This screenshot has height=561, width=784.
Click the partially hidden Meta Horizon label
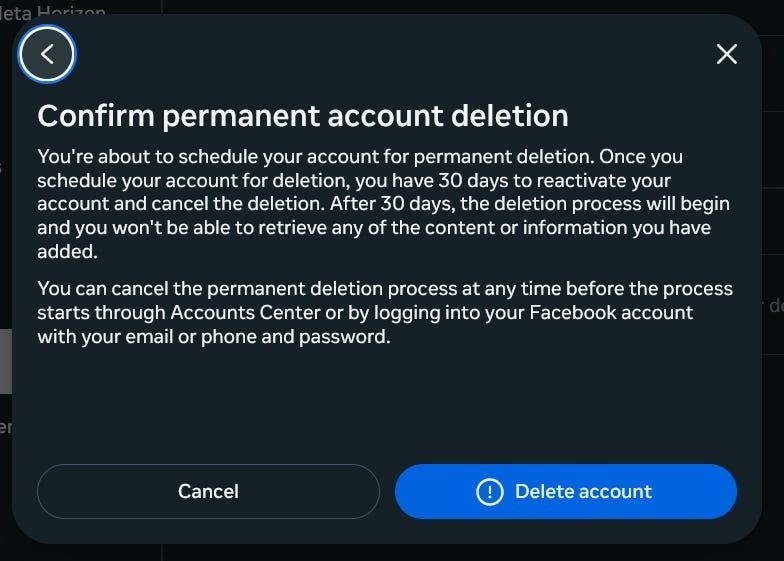point(55,10)
